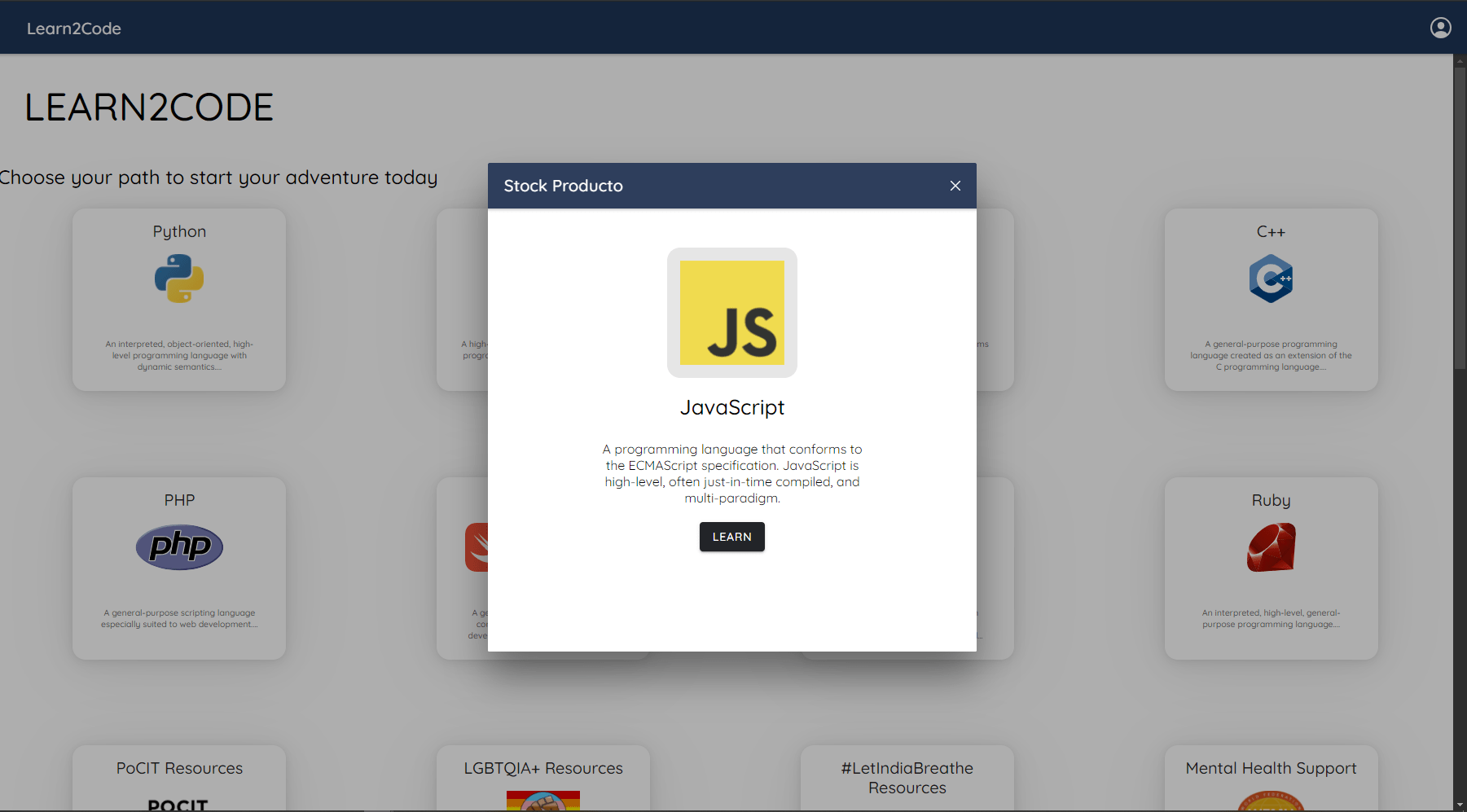This screenshot has height=812, width=1467.
Task: Click the Stock Producto dialog title
Action: 563,186
